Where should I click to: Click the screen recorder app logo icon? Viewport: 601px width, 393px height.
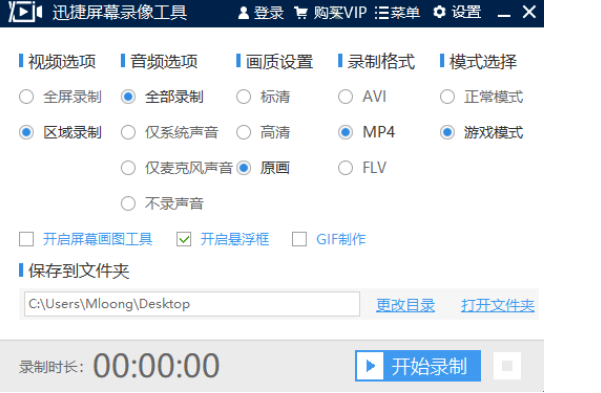25,12
